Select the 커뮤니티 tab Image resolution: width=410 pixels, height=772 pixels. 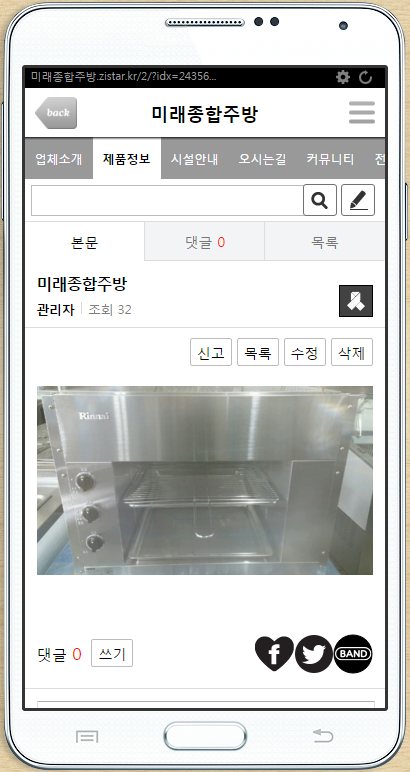pyautogui.click(x=330, y=159)
